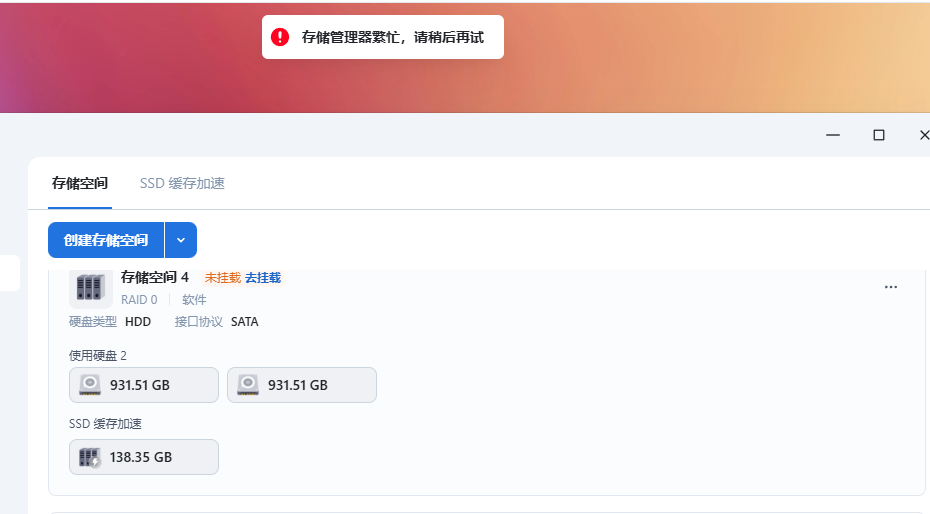Click the 未挂载 status label
The width and height of the screenshot is (930, 514).
point(222,278)
